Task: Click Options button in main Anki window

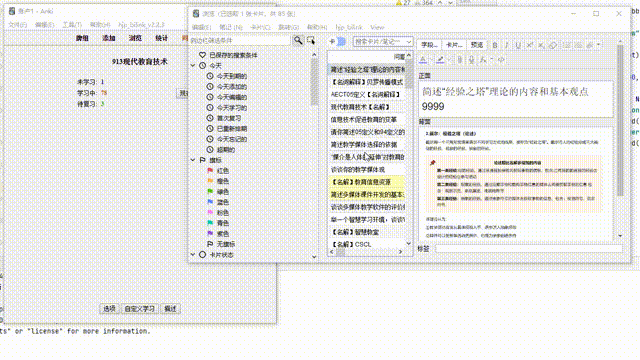Action: click(x=109, y=309)
